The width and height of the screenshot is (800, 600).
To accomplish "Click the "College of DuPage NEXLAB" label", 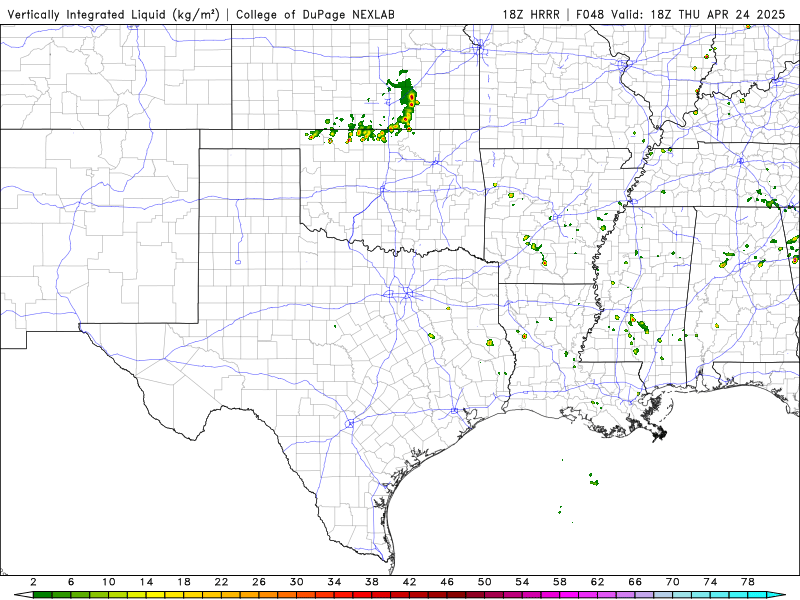I will point(315,14).
